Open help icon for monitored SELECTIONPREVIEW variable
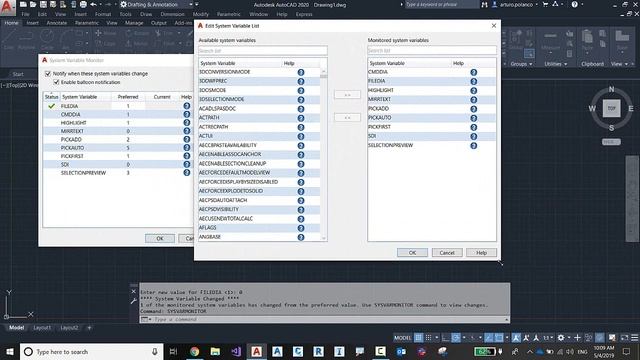The width and height of the screenshot is (640, 360). (x=473, y=146)
